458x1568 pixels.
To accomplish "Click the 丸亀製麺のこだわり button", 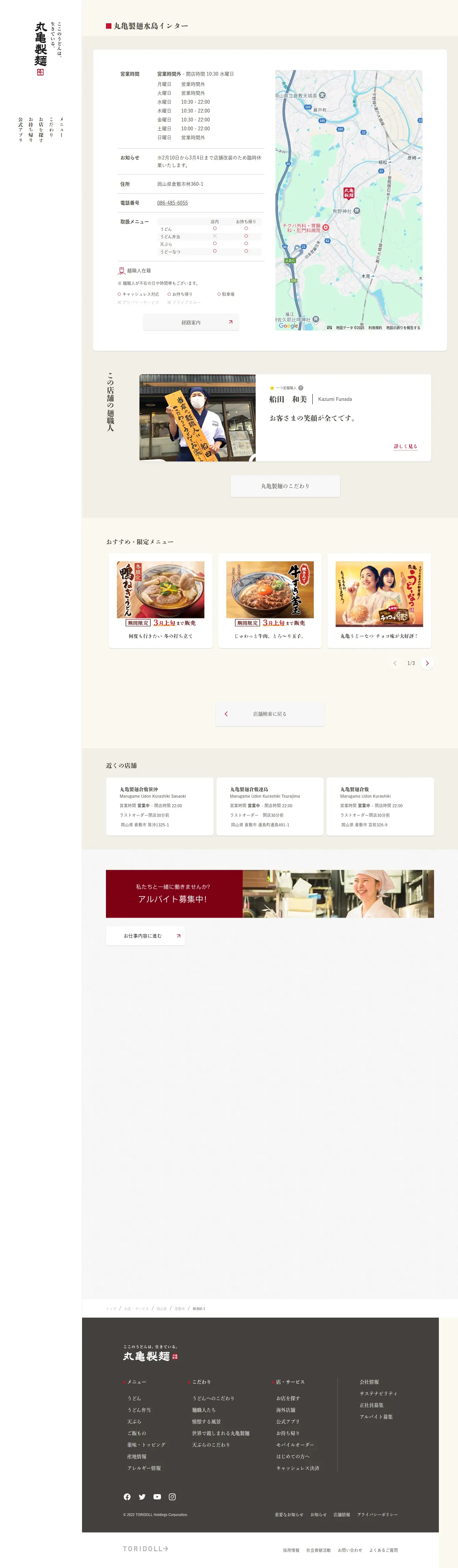I will tap(285, 486).
